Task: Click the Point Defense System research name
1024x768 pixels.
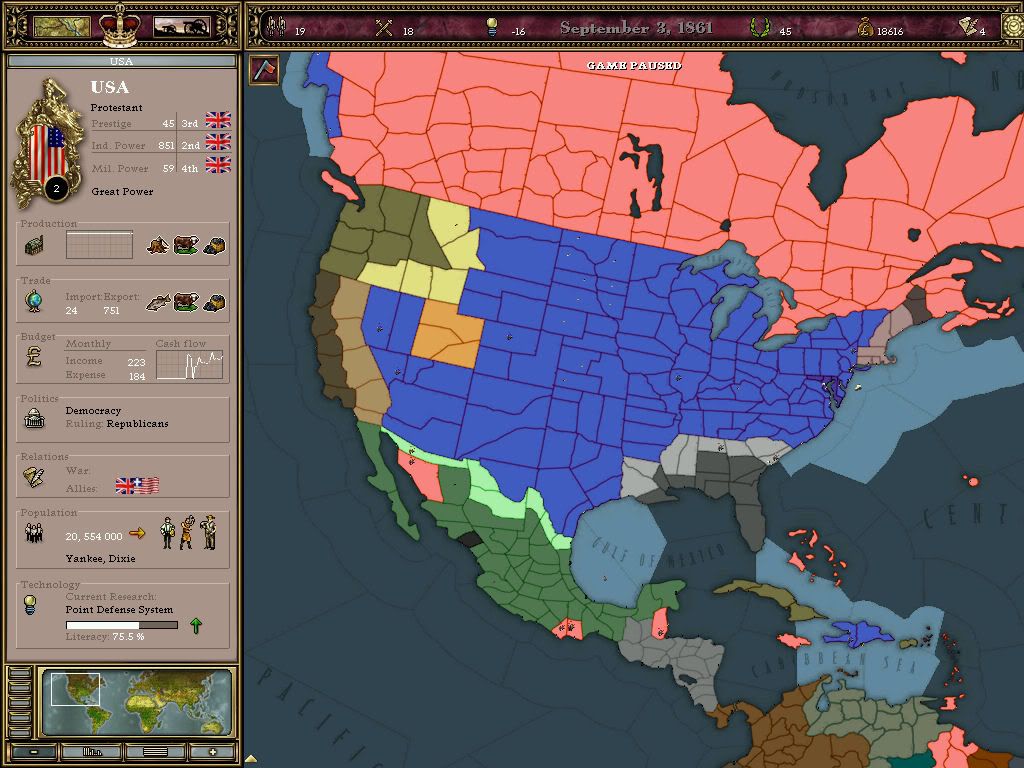Action: (x=120, y=609)
